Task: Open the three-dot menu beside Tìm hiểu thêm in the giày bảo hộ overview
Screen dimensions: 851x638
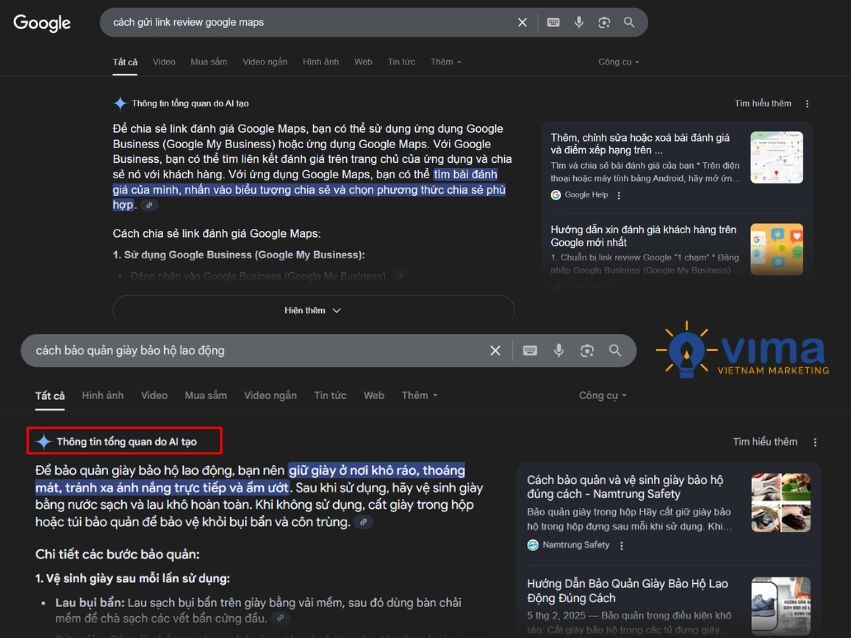Action: pos(815,442)
